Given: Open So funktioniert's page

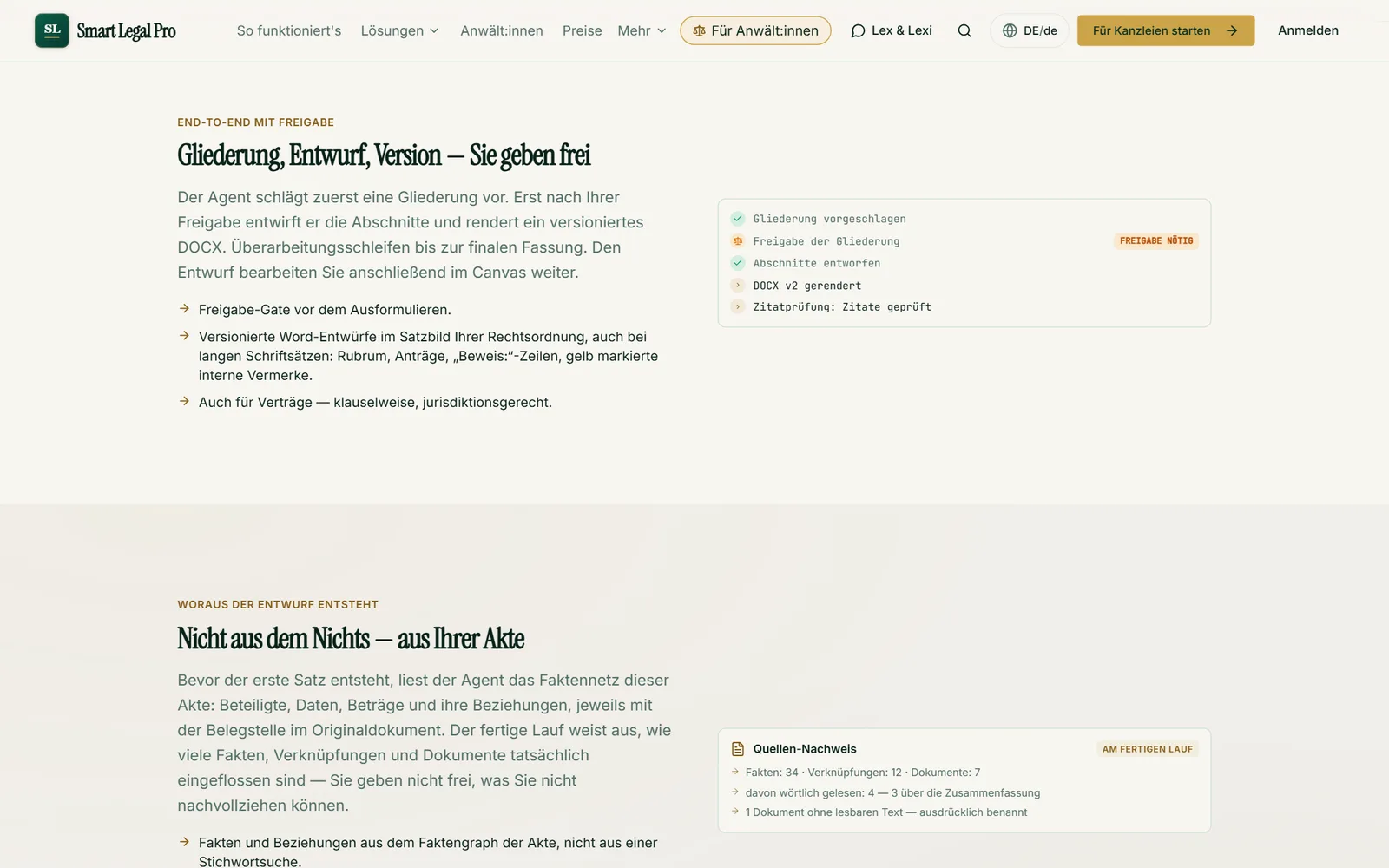Looking at the screenshot, I should [289, 30].
